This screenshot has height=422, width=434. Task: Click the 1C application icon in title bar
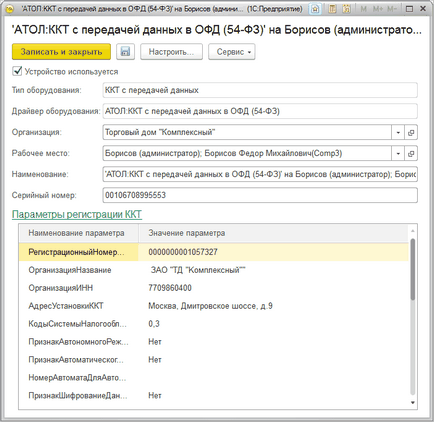(x=10, y=9)
